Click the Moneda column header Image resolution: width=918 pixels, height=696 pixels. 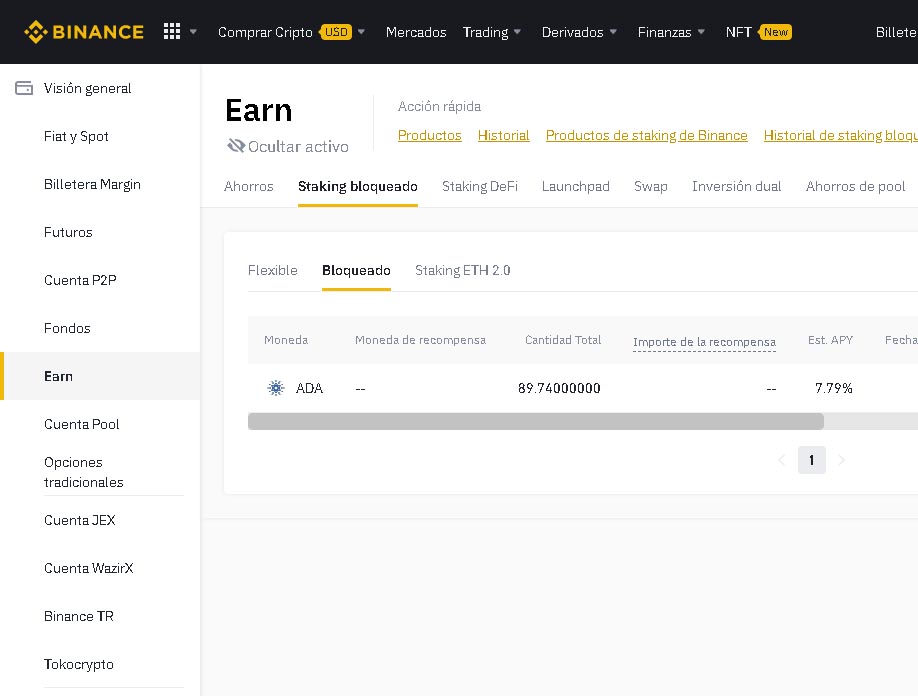coord(286,340)
